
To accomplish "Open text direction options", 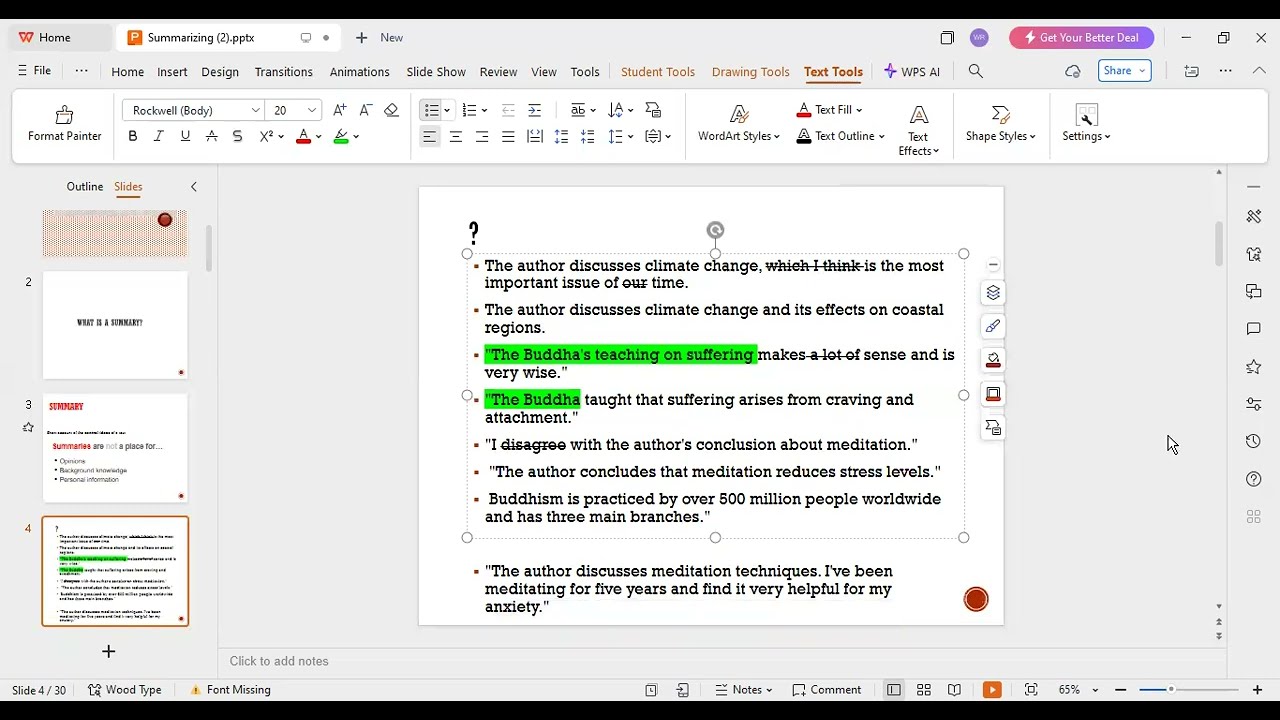I will pyautogui.click(x=621, y=110).
